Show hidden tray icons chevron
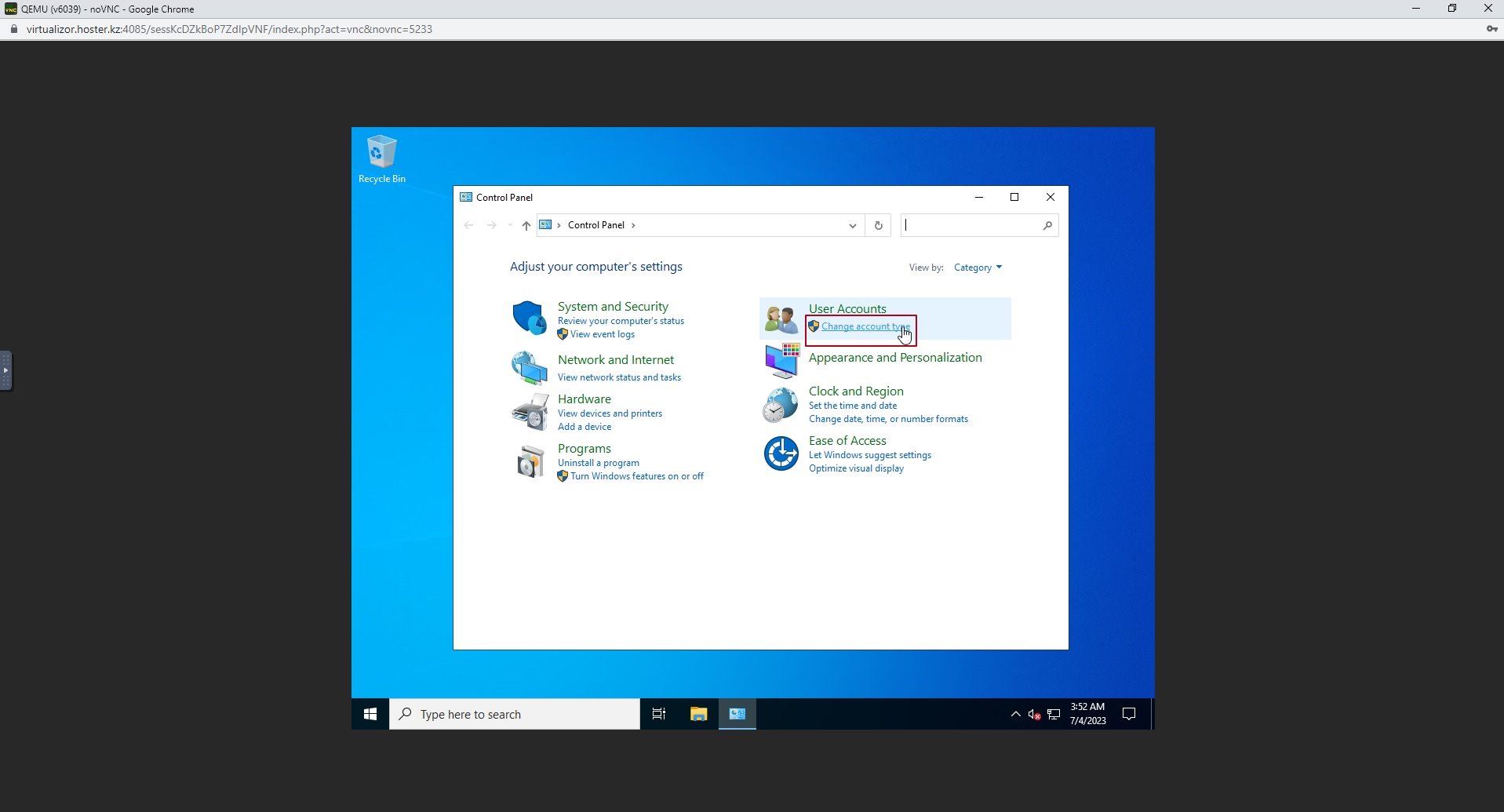1504x812 pixels. pos(1015,714)
